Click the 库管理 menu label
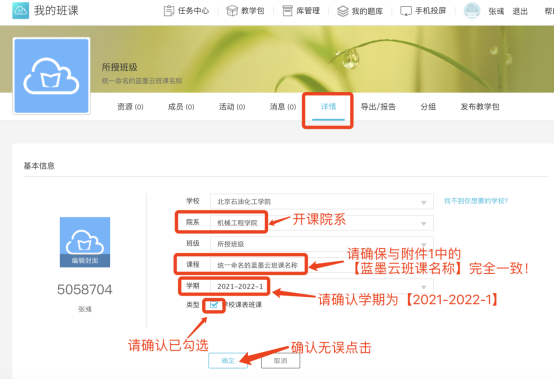Viewport: 554px width, 380px height. point(308,11)
